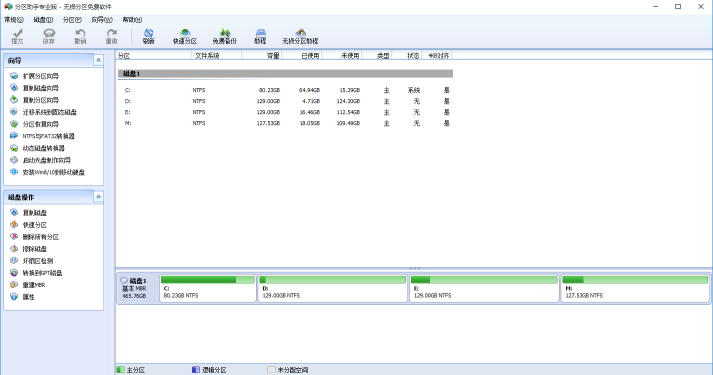Select the D: 129.00GB block in disk map
The image size is (713, 375).
[x=332, y=288]
